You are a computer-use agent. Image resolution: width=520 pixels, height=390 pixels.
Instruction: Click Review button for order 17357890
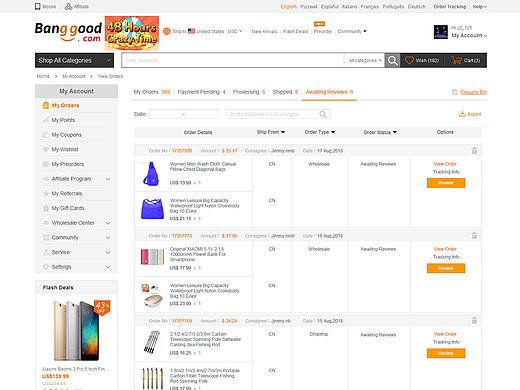click(x=446, y=183)
